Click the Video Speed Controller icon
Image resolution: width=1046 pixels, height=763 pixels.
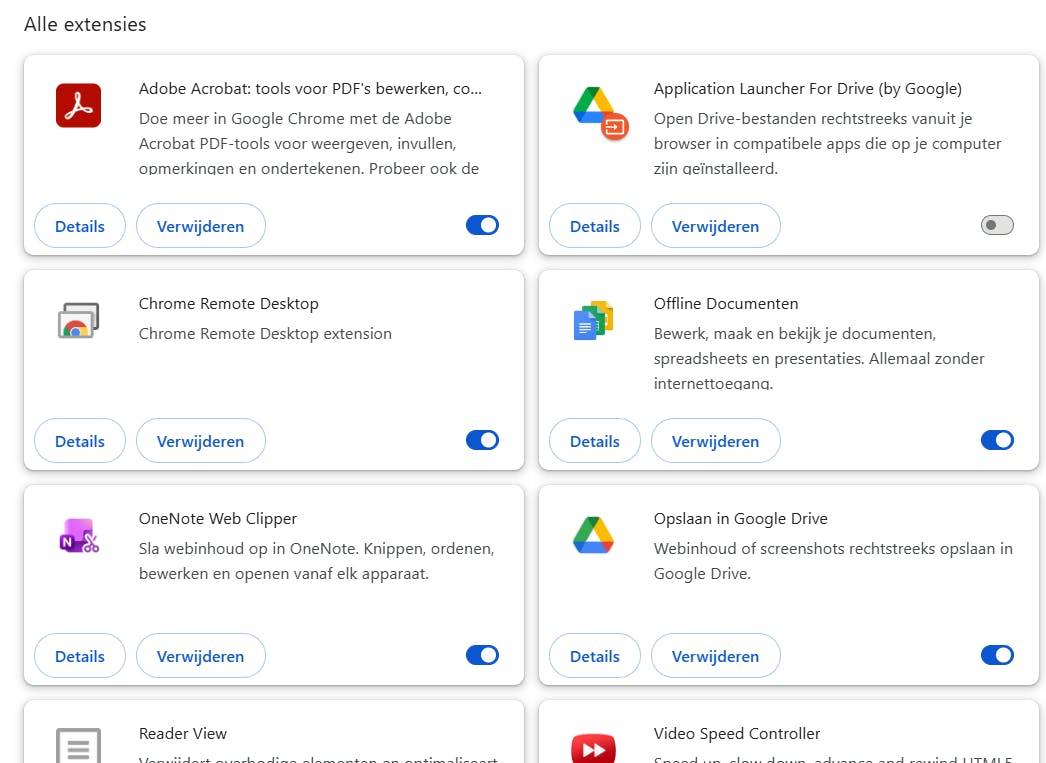(x=593, y=748)
